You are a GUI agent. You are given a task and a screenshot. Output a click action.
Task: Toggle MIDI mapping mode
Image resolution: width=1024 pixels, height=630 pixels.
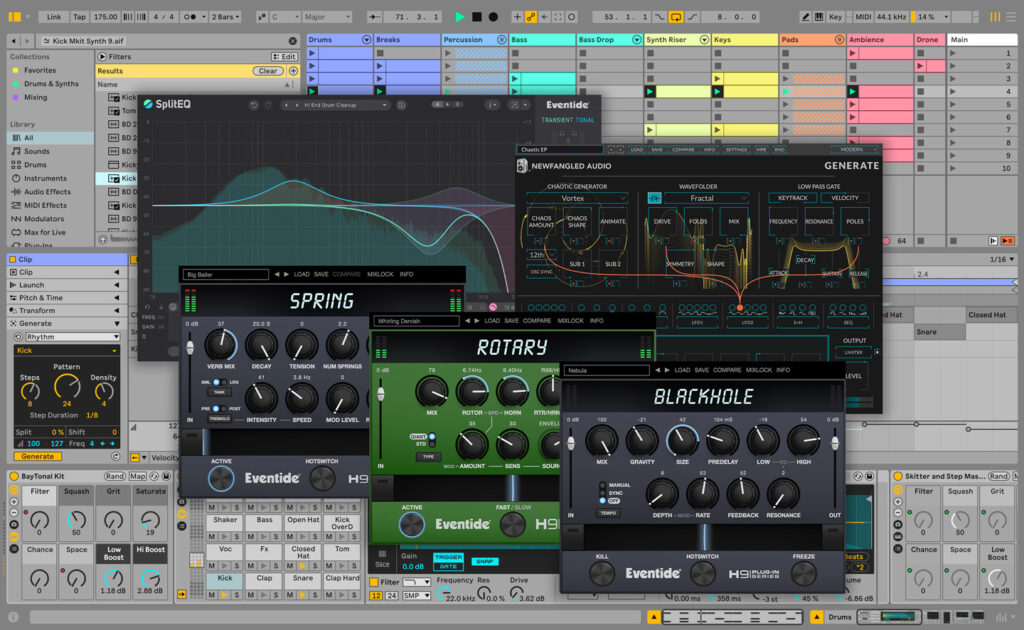[x=863, y=16]
